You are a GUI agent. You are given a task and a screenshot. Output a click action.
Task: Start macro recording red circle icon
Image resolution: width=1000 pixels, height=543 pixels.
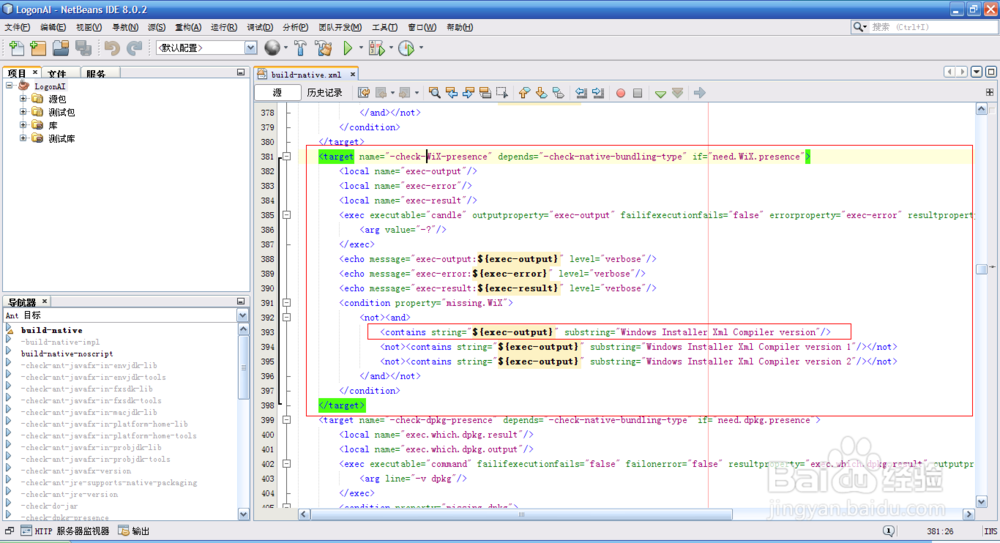[x=621, y=93]
